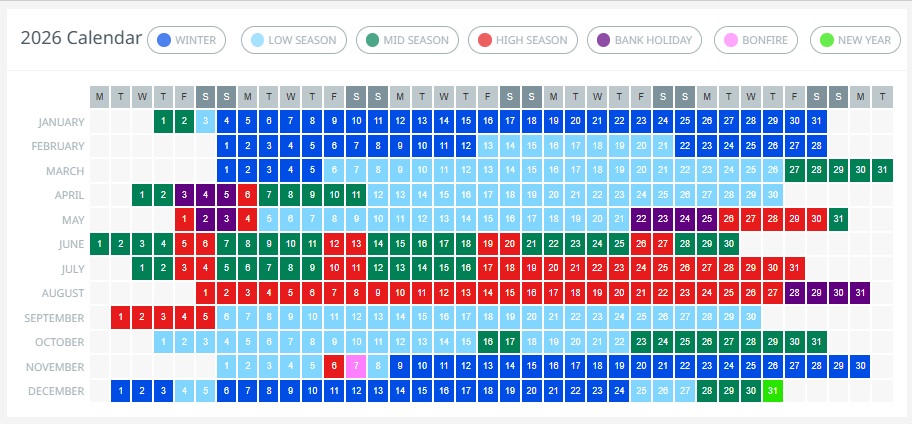Click September 1 in the calendar
Screen dimensions: 915x424
pyautogui.click(x=121, y=317)
